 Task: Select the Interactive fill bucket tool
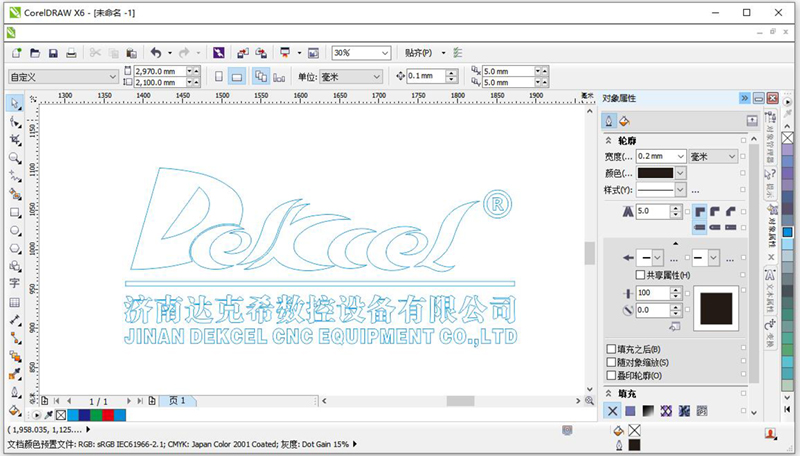pos(15,411)
